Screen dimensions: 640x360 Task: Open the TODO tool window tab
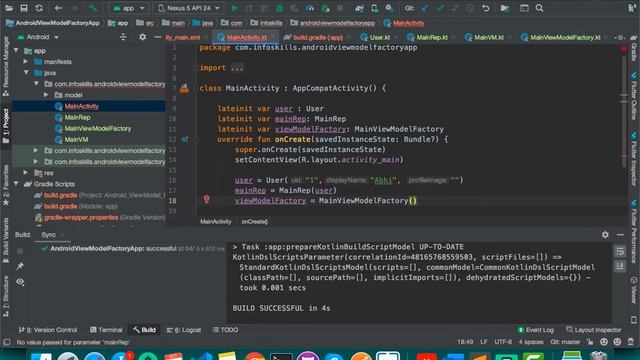click(225, 330)
